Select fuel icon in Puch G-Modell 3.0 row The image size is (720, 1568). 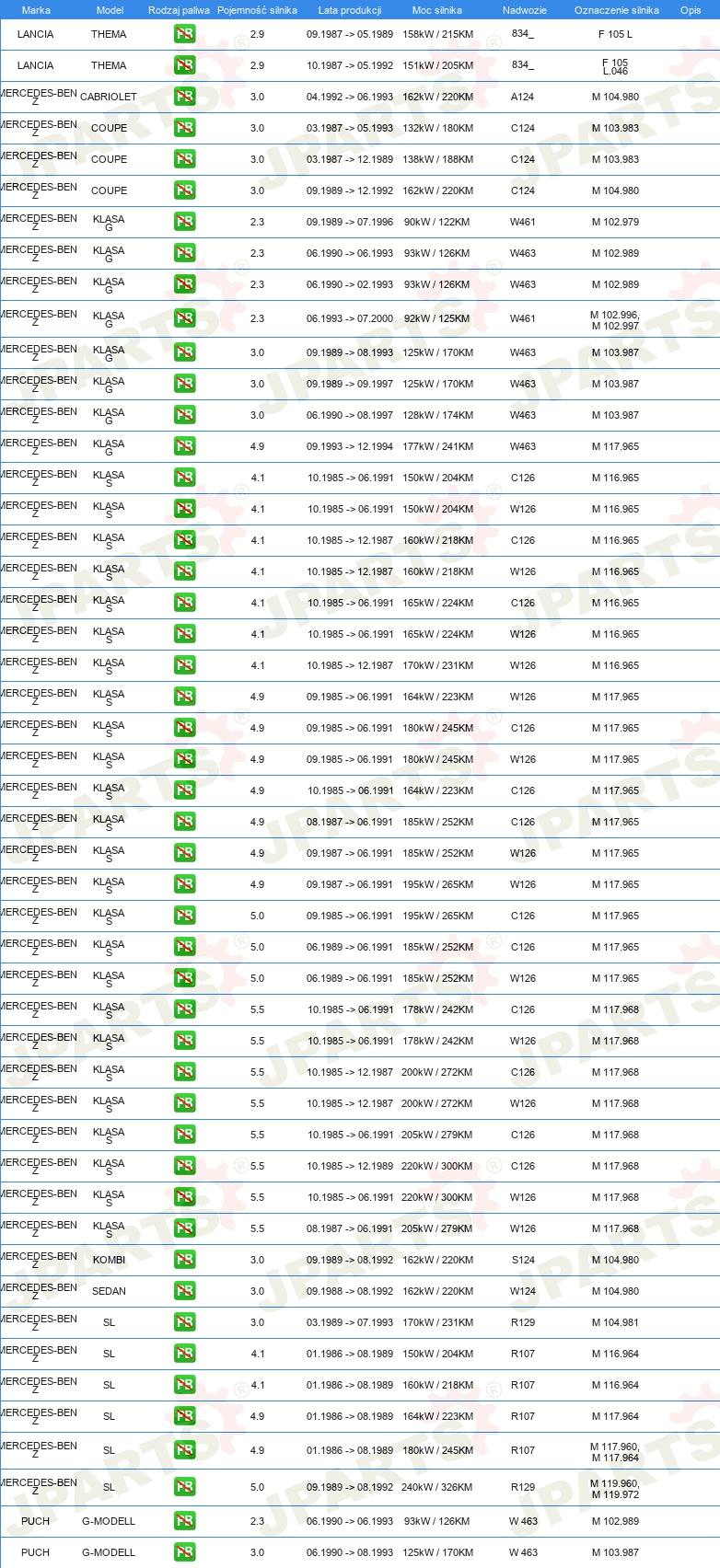184,1552
